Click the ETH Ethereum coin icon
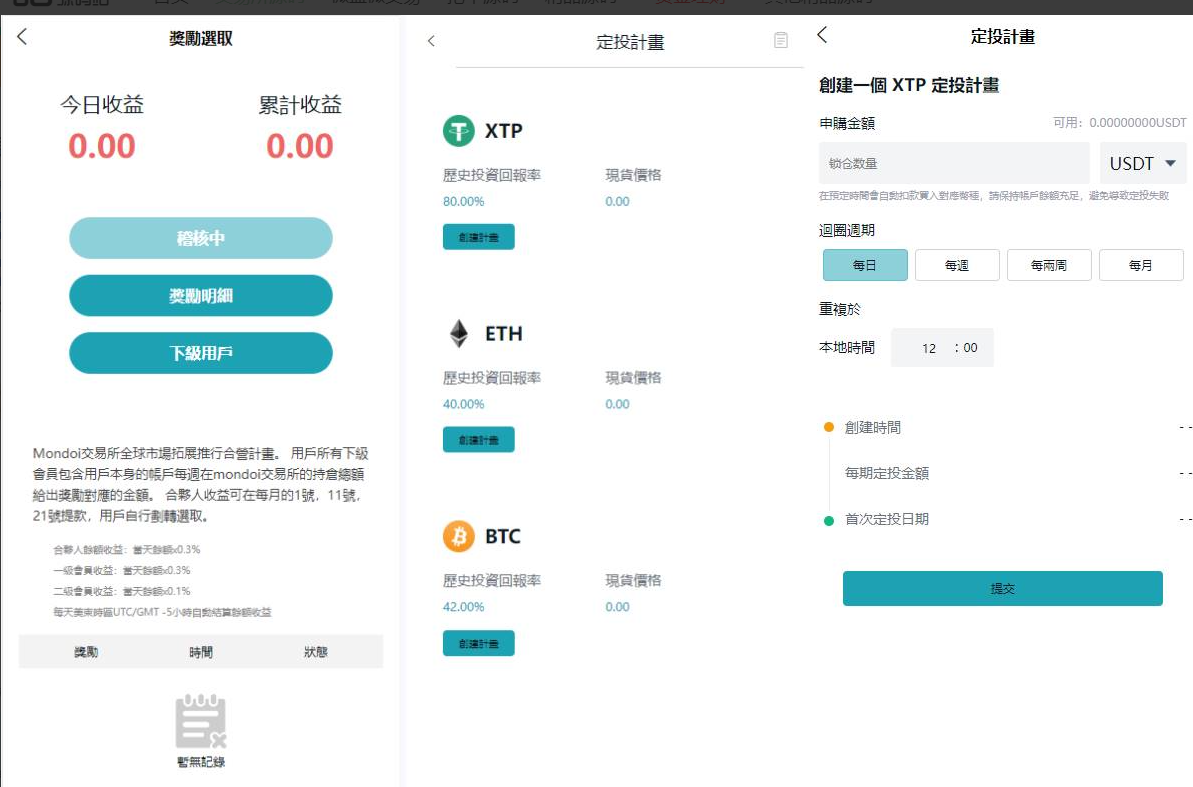1193x787 pixels. 458,333
